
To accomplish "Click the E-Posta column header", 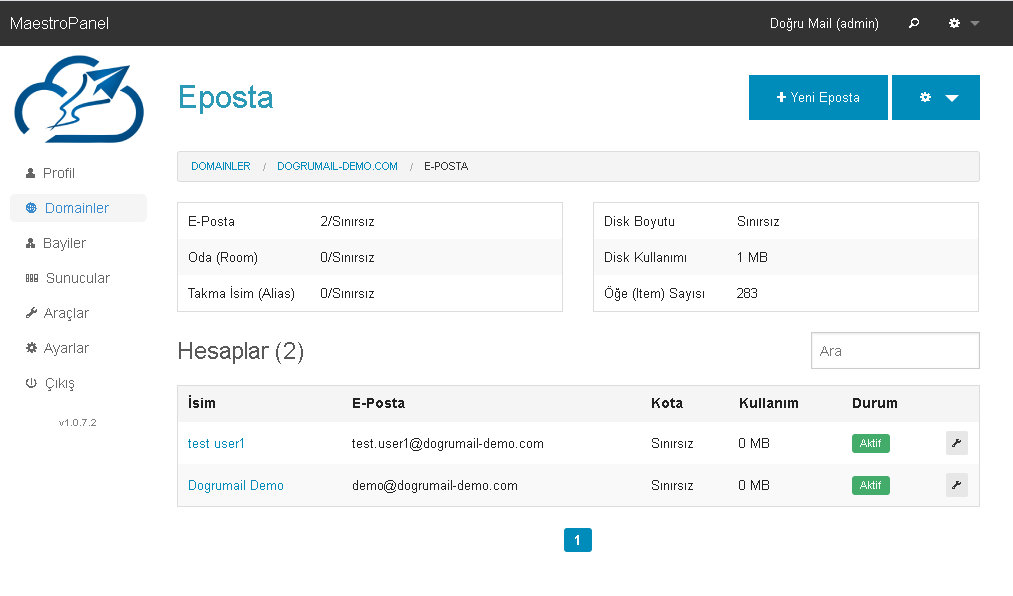I will tap(378, 403).
